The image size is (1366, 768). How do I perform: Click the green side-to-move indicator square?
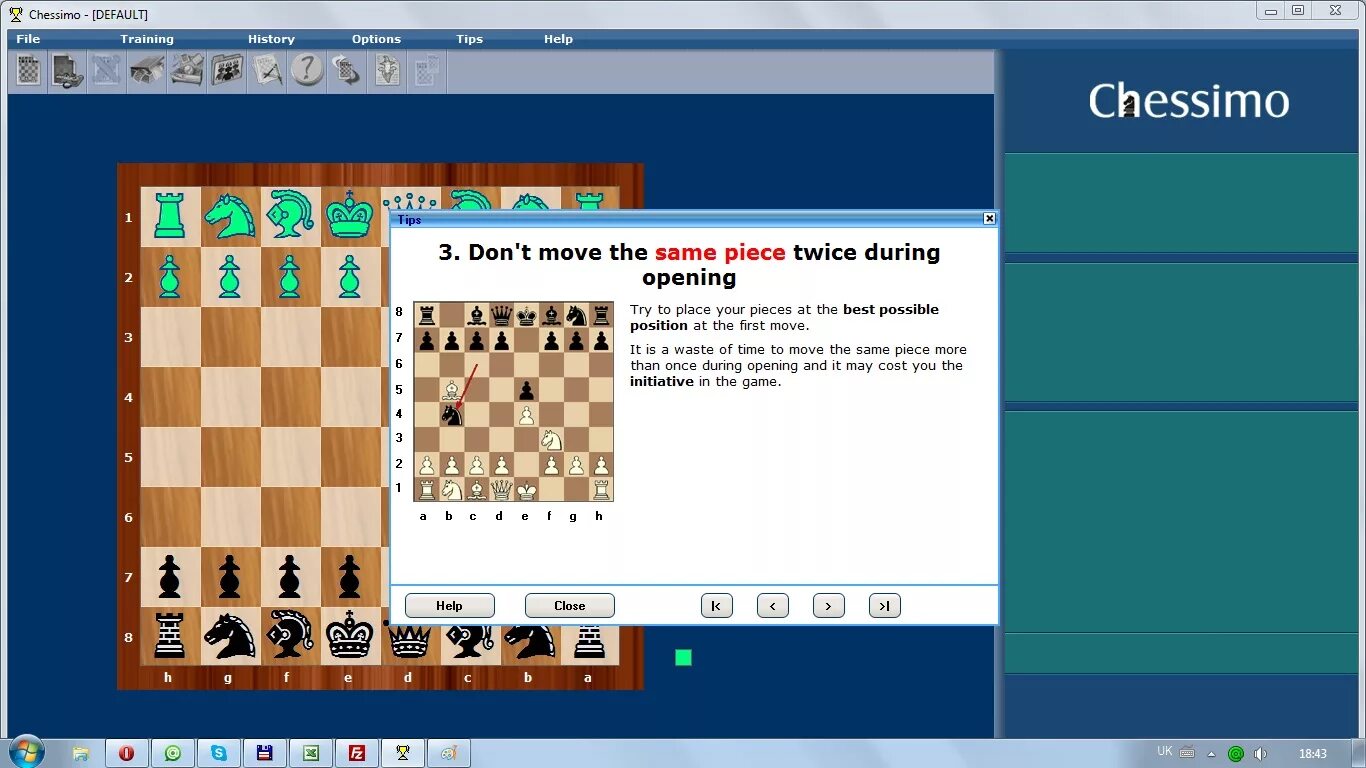tap(683, 657)
